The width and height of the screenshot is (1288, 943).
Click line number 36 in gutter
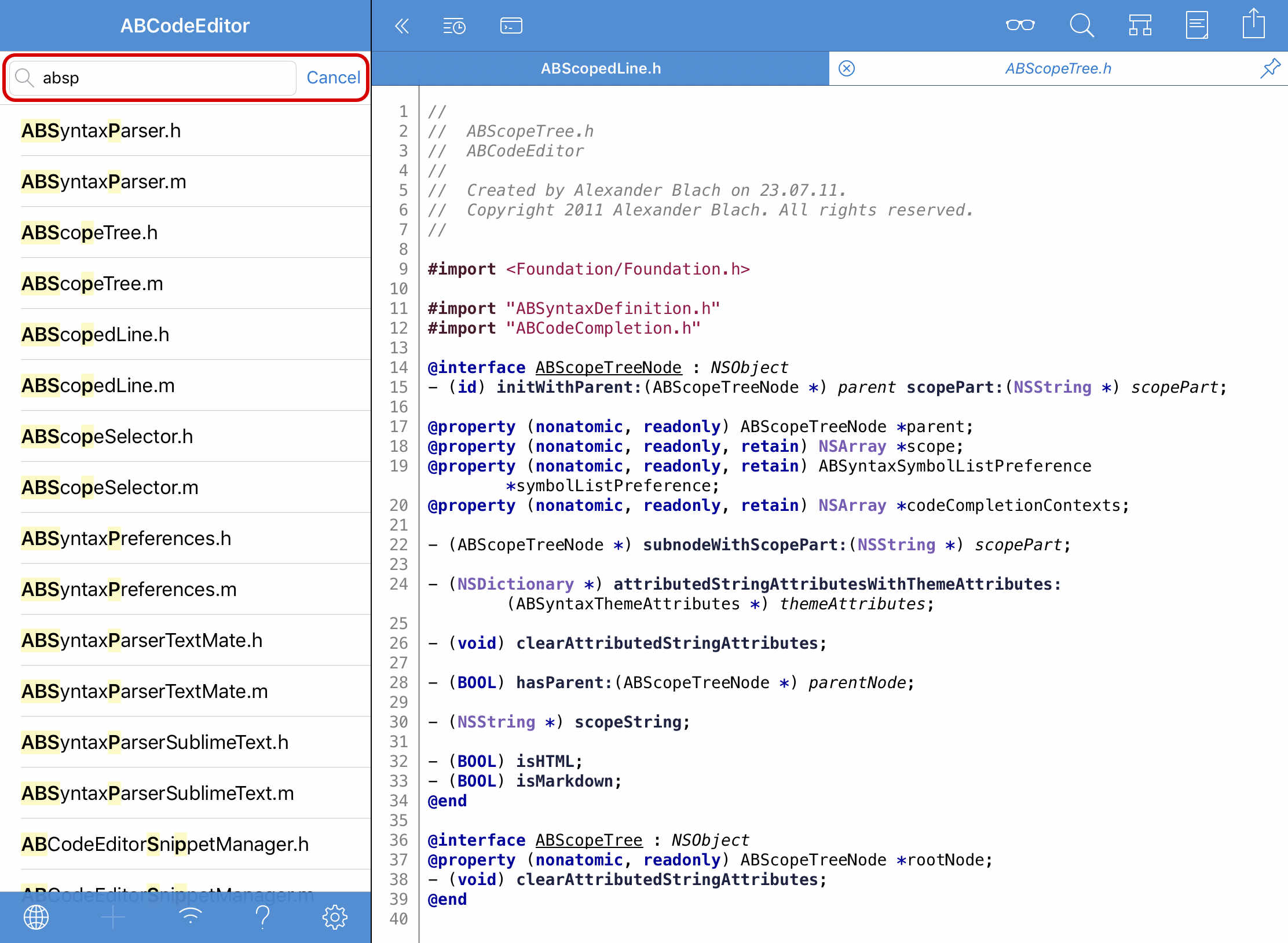[x=398, y=840]
